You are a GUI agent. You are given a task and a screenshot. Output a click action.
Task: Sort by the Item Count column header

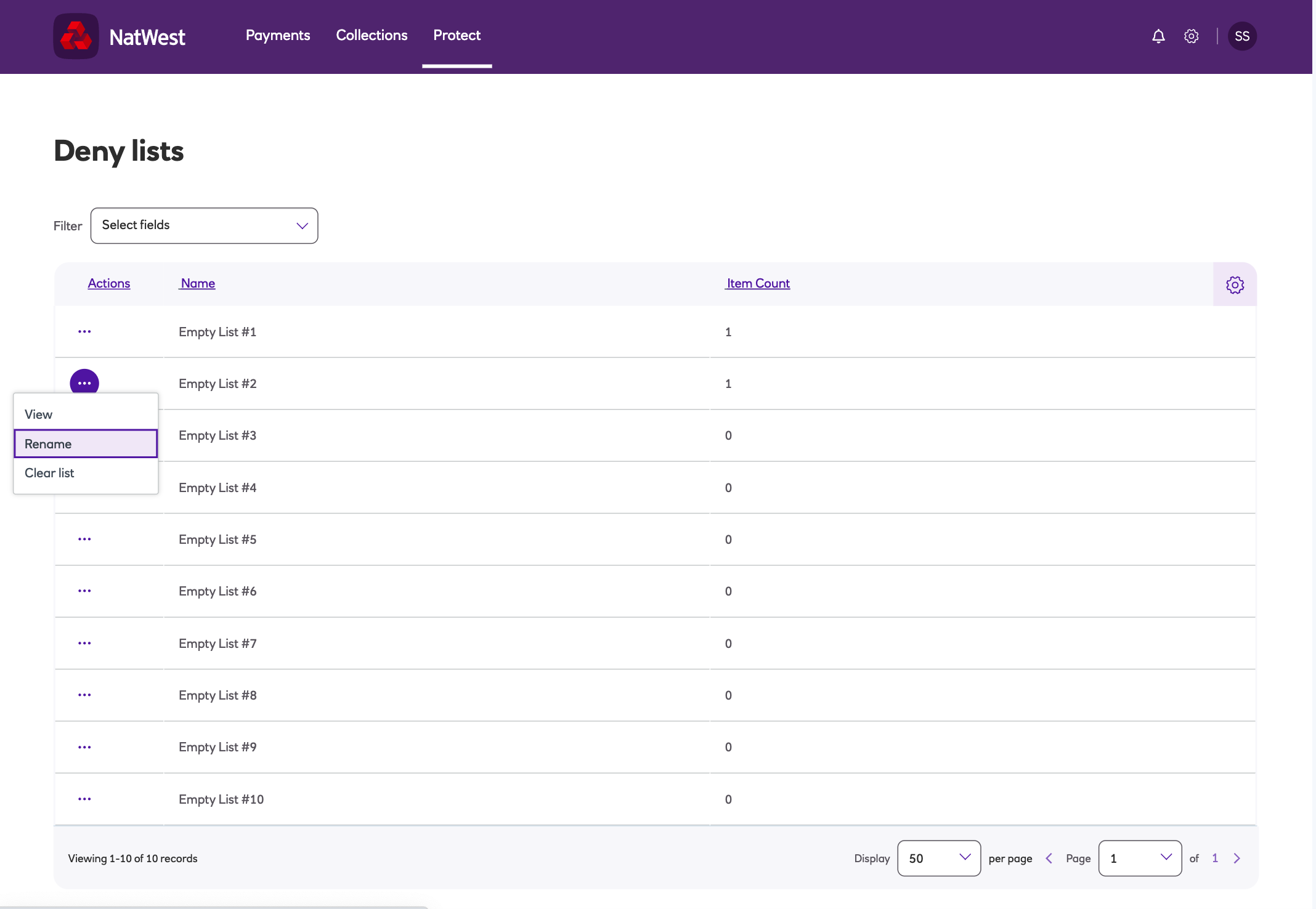pos(757,283)
